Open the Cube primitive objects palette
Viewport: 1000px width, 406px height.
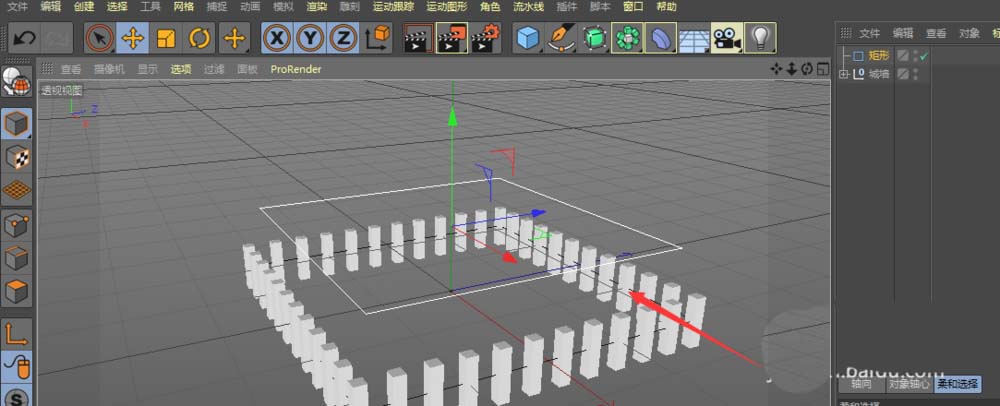click(x=528, y=39)
